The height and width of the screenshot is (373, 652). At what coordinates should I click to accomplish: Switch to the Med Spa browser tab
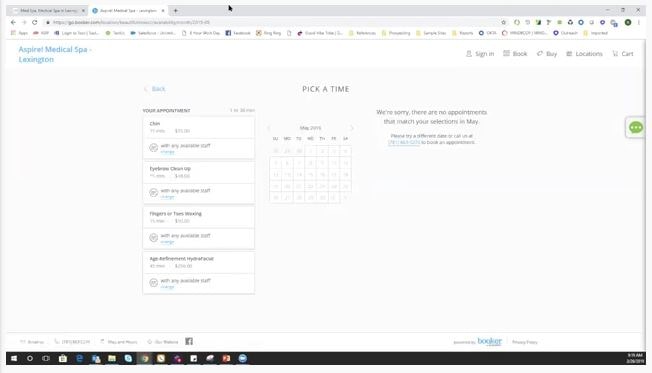pos(48,10)
